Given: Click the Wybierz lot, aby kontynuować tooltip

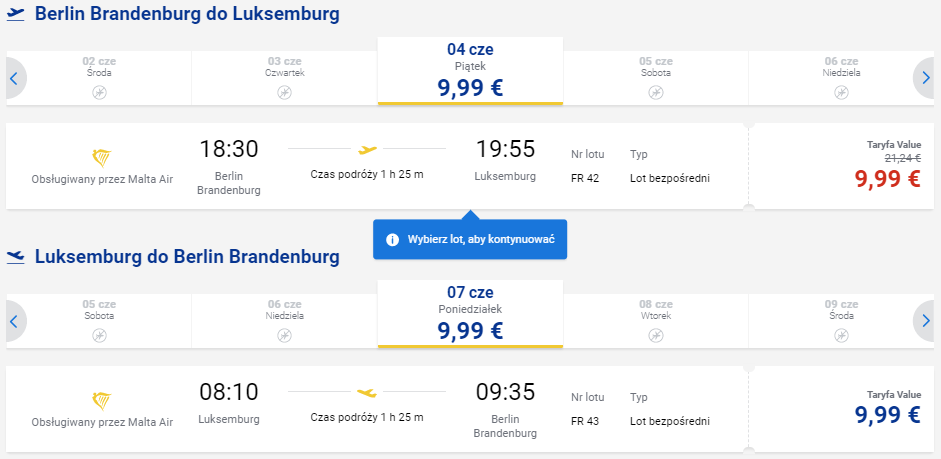Looking at the screenshot, I should click(470, 239).
